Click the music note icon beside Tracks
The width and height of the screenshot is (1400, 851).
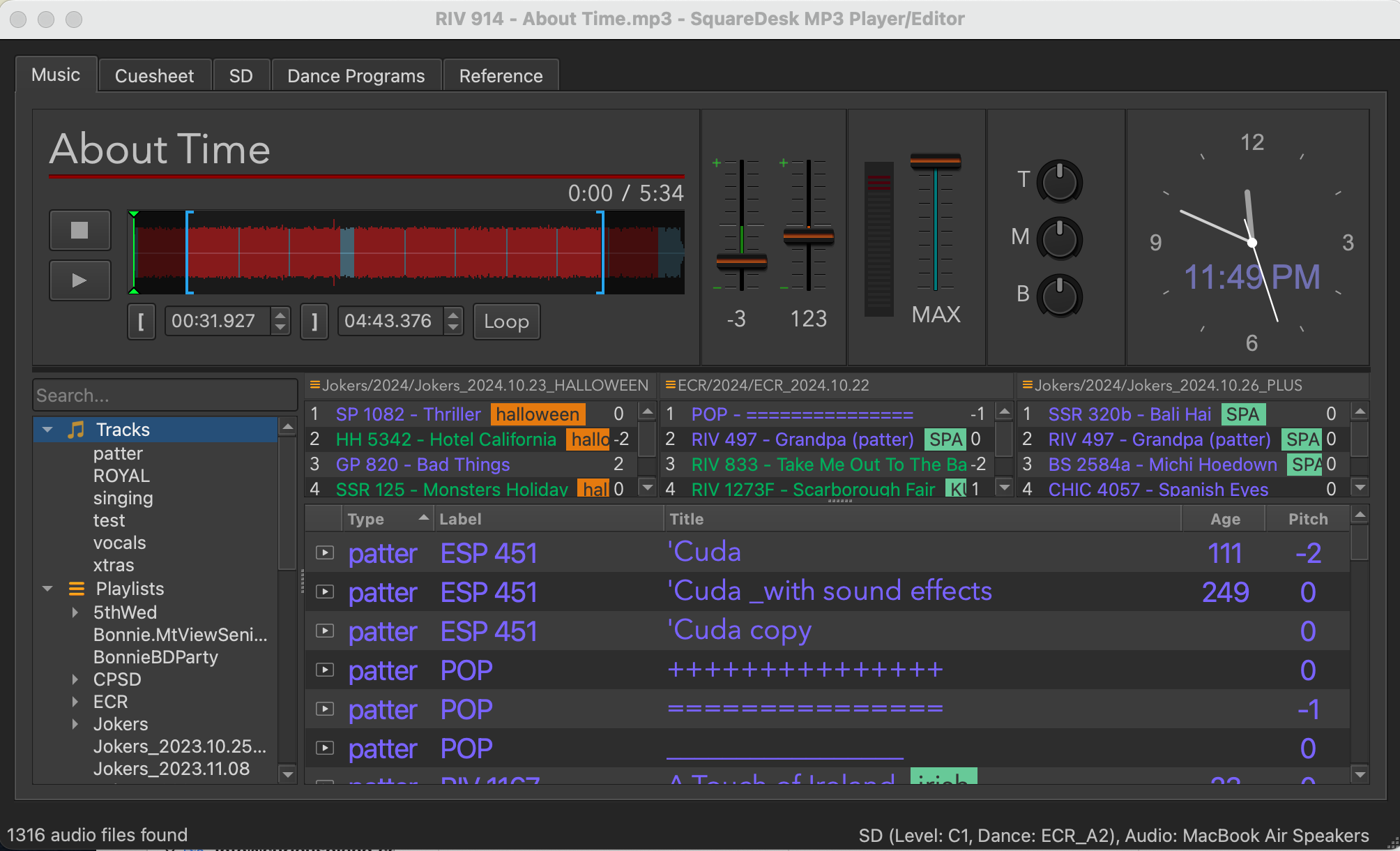click(x=75, y=429)
